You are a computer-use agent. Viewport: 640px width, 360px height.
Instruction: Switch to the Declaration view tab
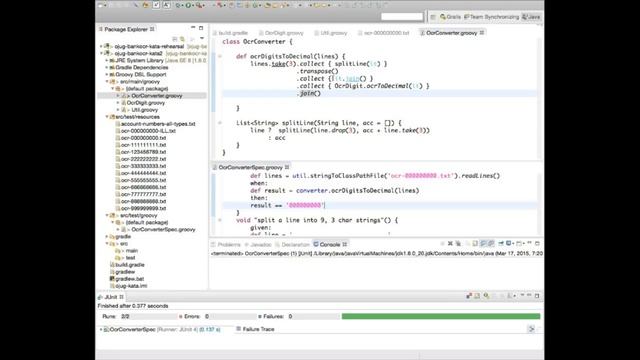(292, 244)
